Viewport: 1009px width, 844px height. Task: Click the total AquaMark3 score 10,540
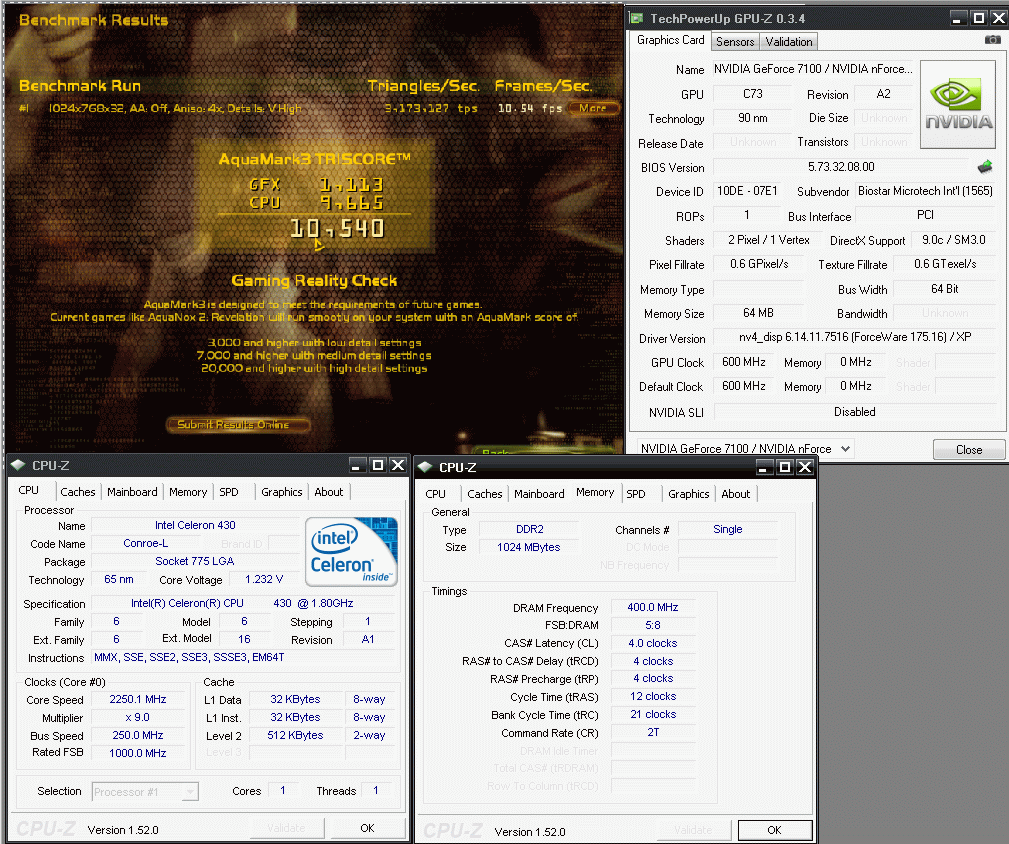(x=337, y=229)
